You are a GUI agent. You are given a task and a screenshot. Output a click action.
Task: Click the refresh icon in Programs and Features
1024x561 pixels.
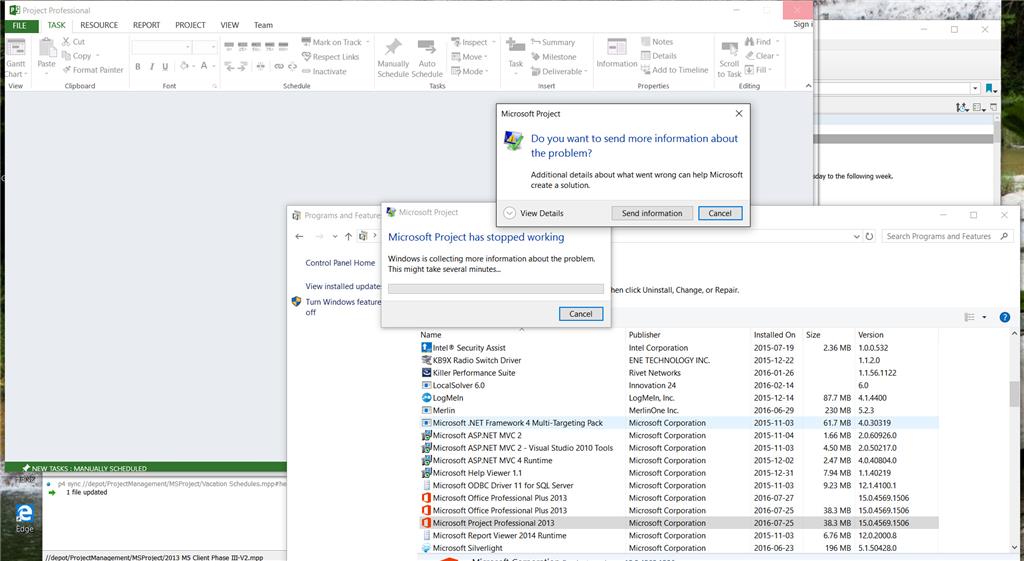(869, 236)
